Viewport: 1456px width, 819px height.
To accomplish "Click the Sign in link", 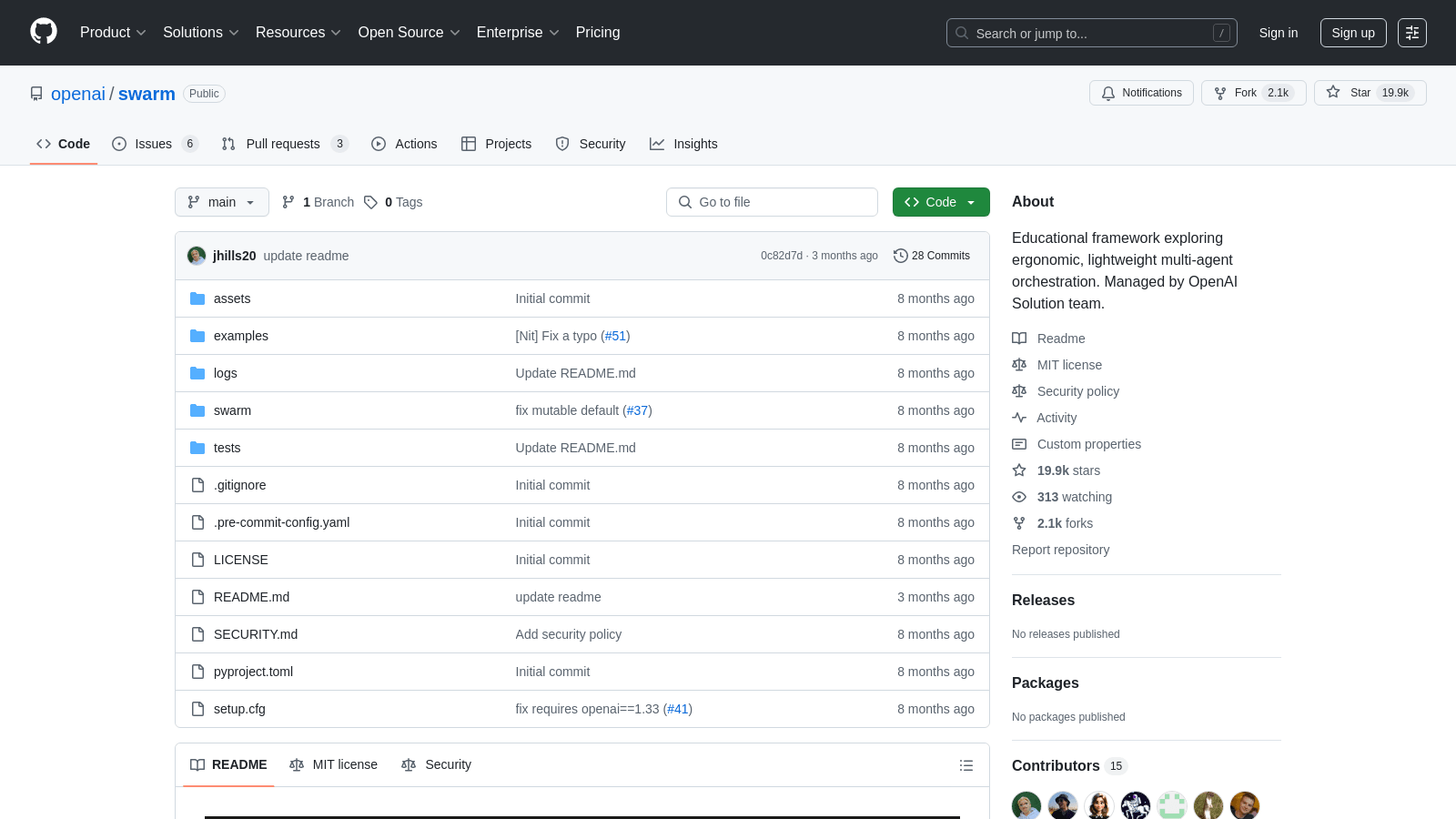I will tap(1279, 33).
